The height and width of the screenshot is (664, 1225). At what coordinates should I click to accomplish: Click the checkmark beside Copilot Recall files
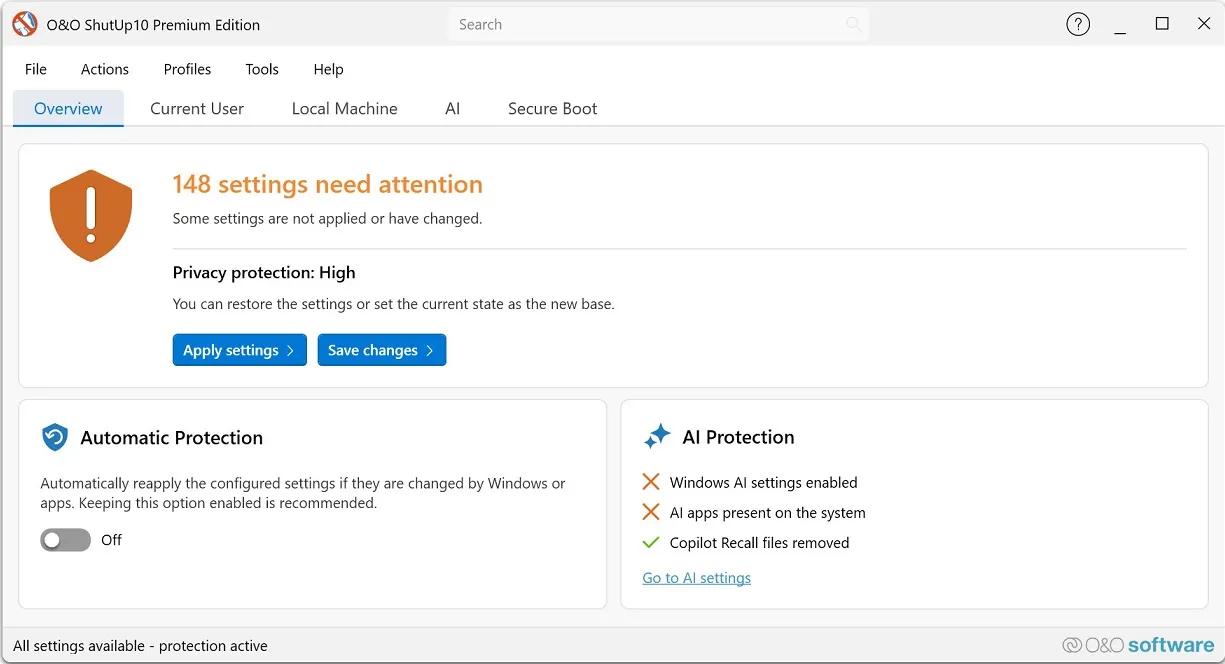pos(651,543)
